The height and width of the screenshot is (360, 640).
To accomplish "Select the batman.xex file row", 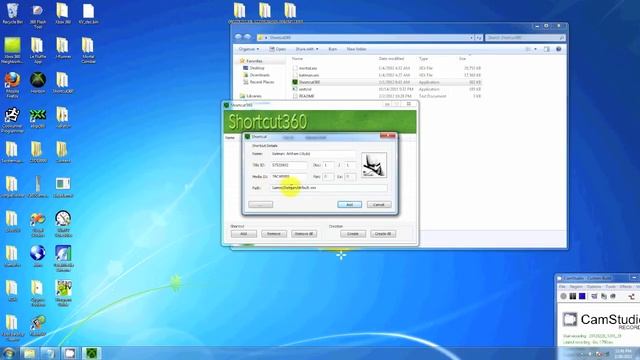I will [387, 75].
